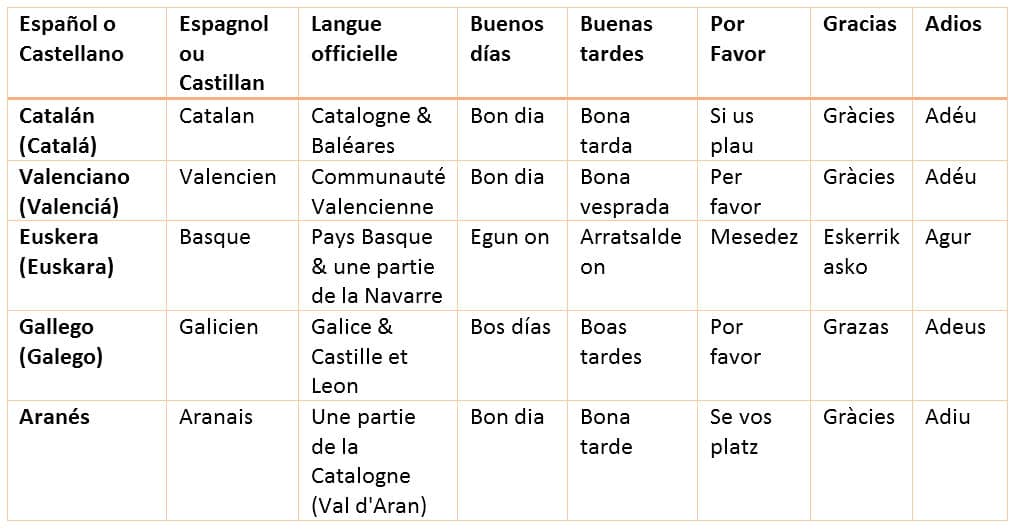Select the "Adios" column header
This screenshot has width=1017, height=530.
953,24
